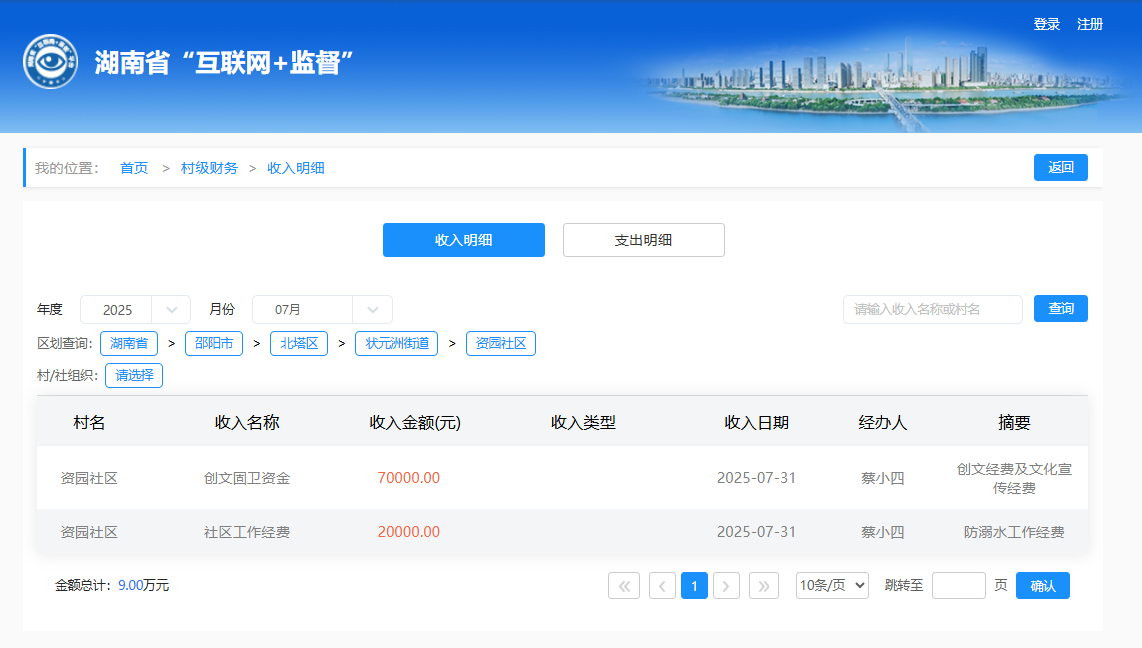1142x648 pixels.
Task: Open the 登录 login link
Action: tap(1046, 24)
